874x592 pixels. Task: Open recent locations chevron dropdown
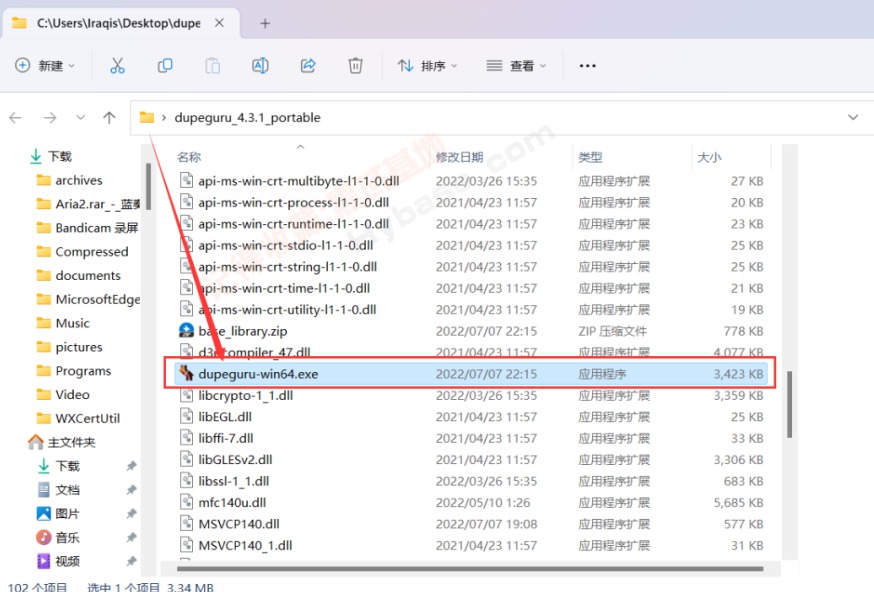pos(81,118)
